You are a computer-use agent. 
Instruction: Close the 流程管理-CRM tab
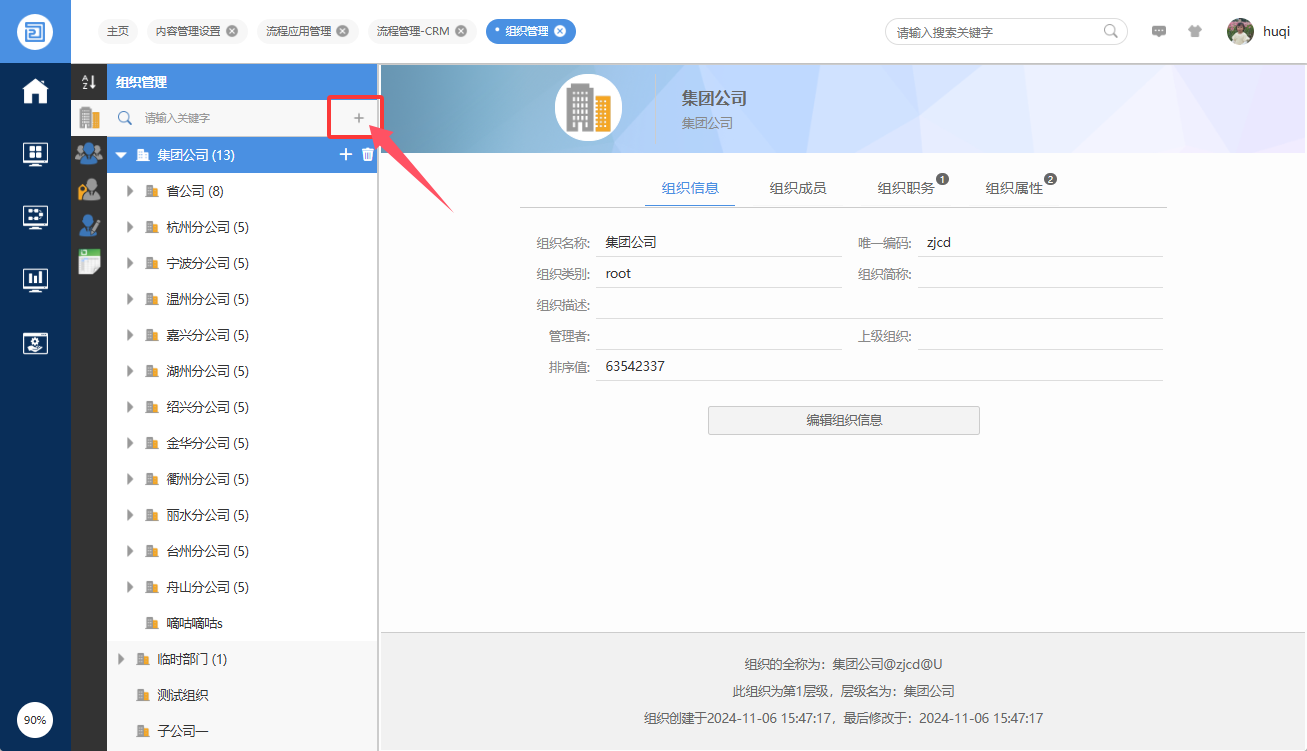(x=461, y=31)
